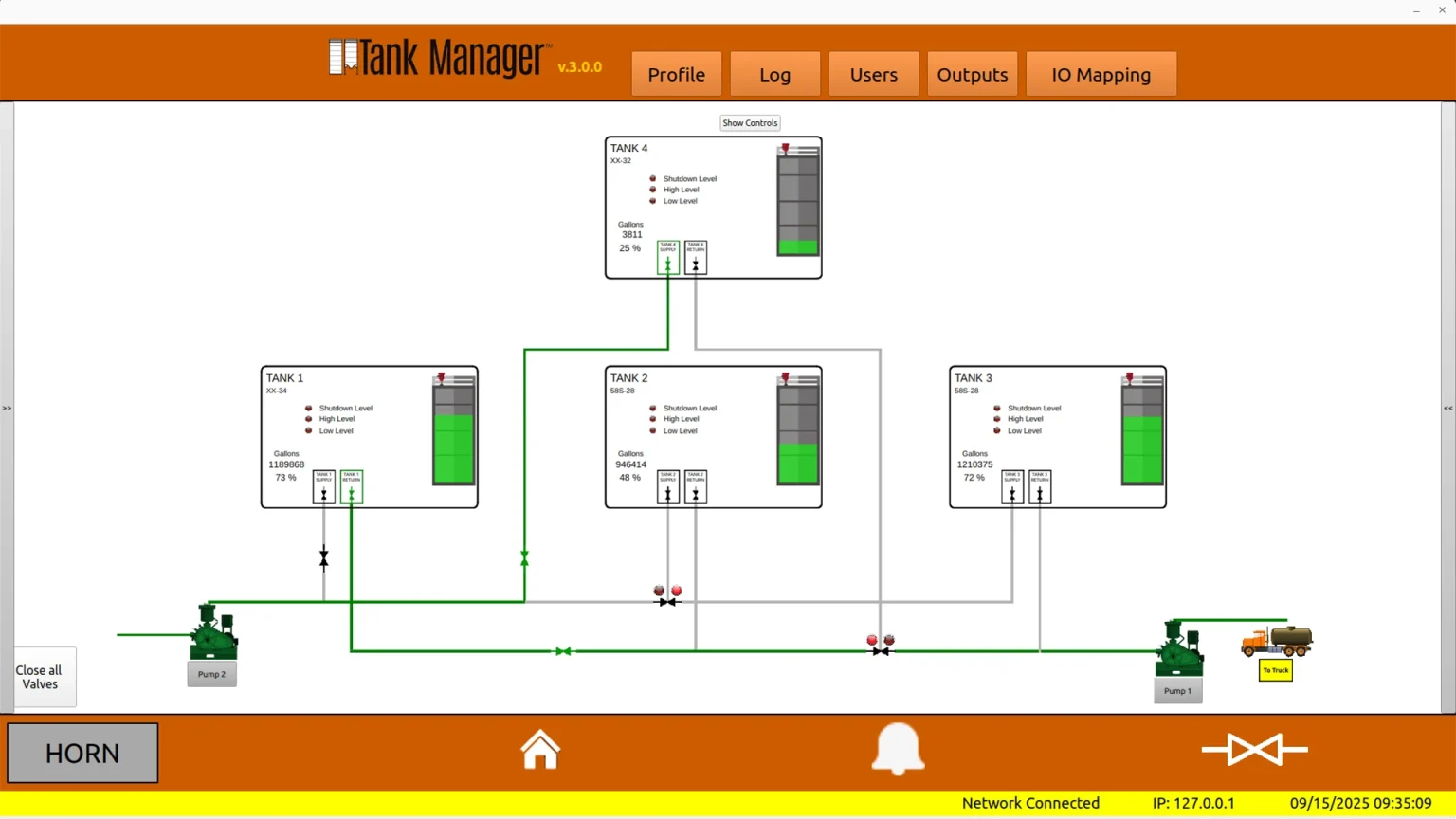Click the black valve below Tank 1 supply
Image resolution: width=1456 pixels, height=819 pixels.
coord(324,558)
